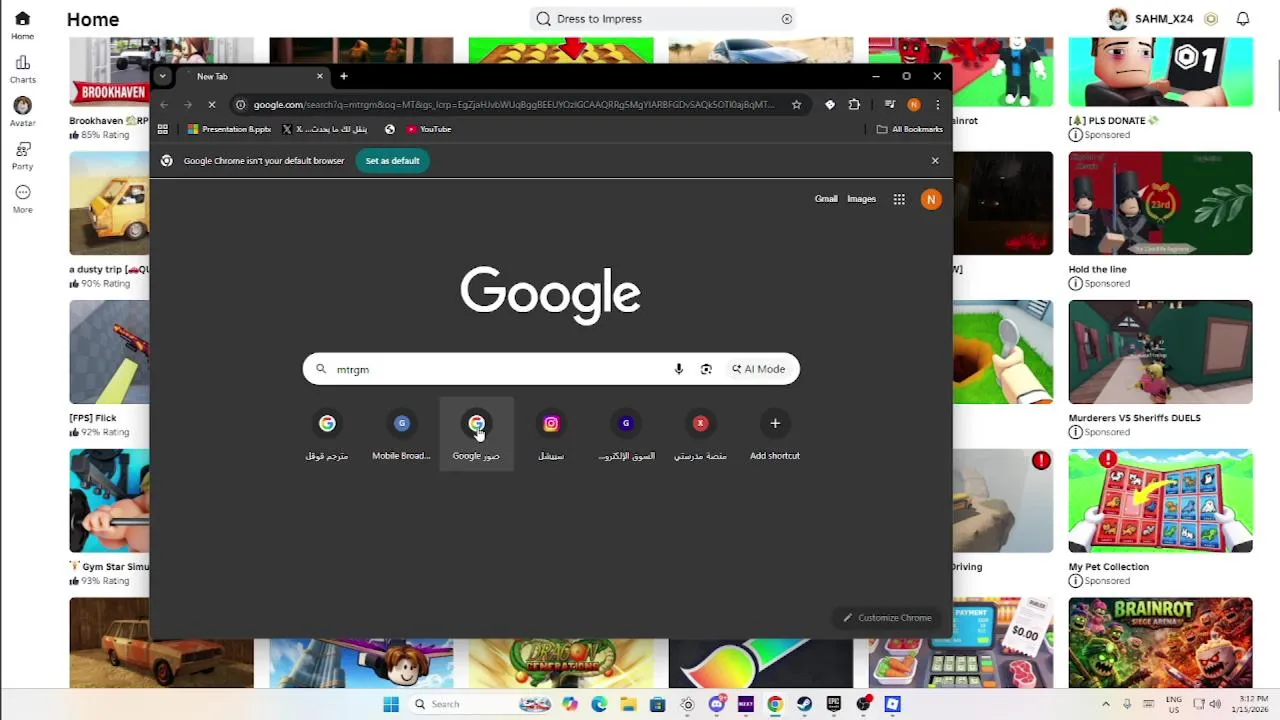Open File Explorer from taskbar
The image size is (1280, 720).
628,704
